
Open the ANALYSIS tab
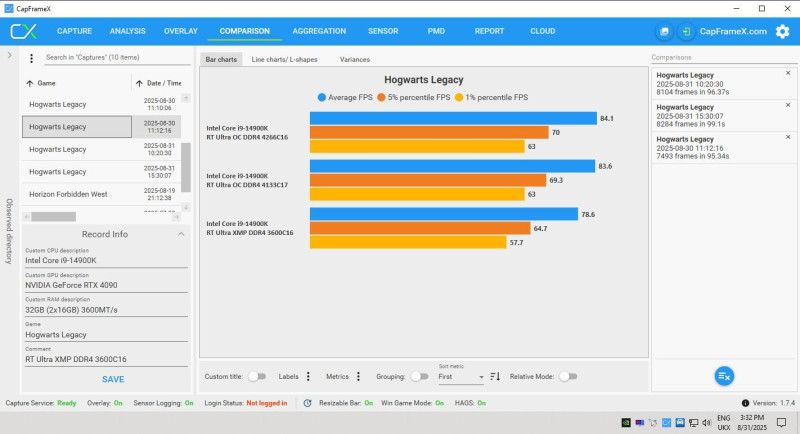pyautogui.click(x=128, y=31)
